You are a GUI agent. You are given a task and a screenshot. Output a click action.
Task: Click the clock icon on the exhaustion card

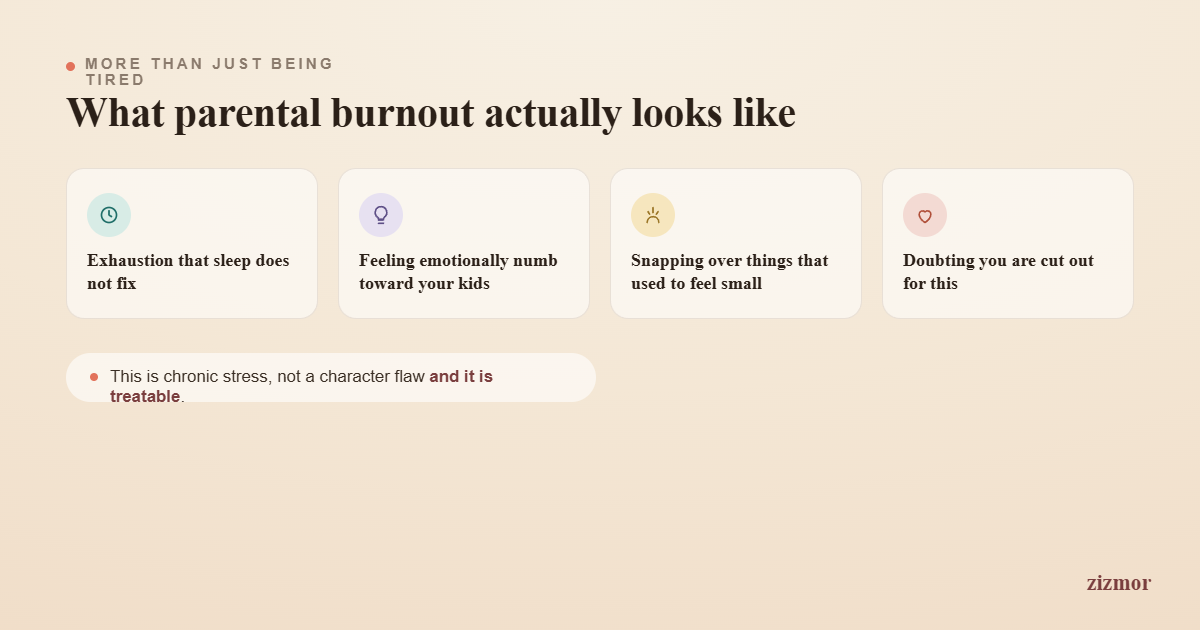coord(109,215)
